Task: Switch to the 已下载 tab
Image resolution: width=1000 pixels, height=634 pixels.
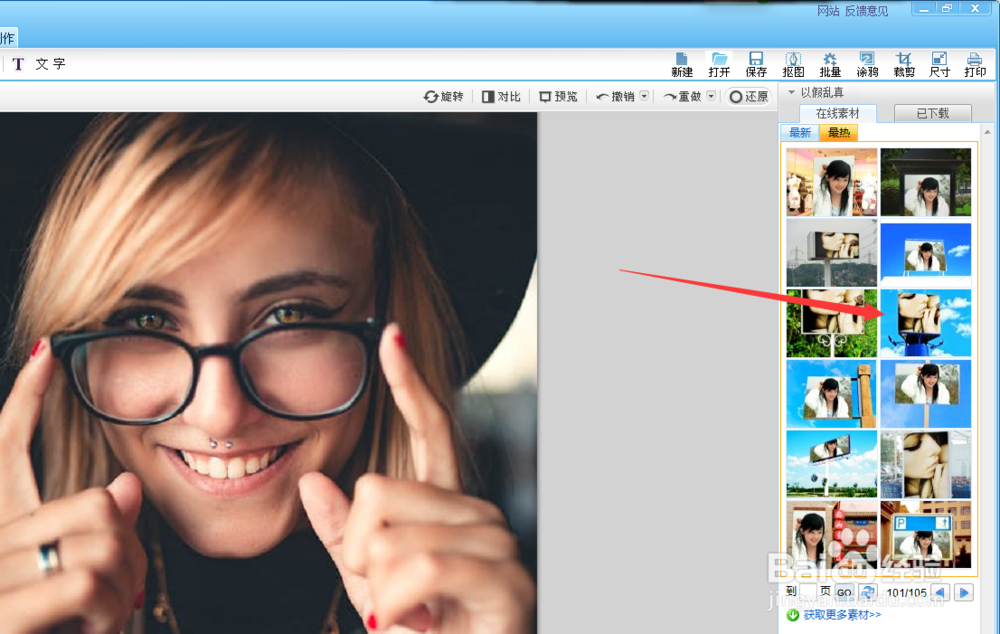Action: [932, 113]
